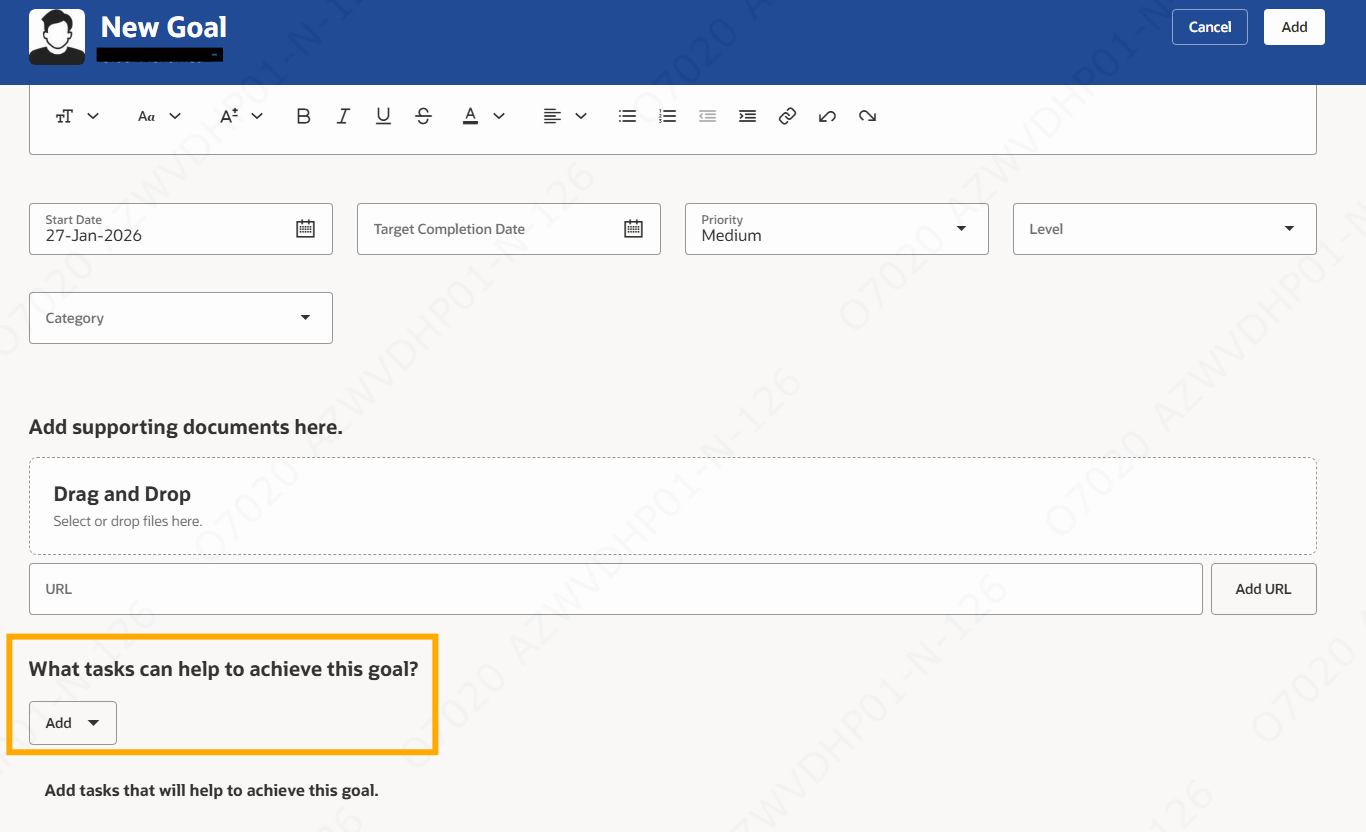
Task: Insert a hyperlink using the link icon
Action: click(x=787, y=116)
